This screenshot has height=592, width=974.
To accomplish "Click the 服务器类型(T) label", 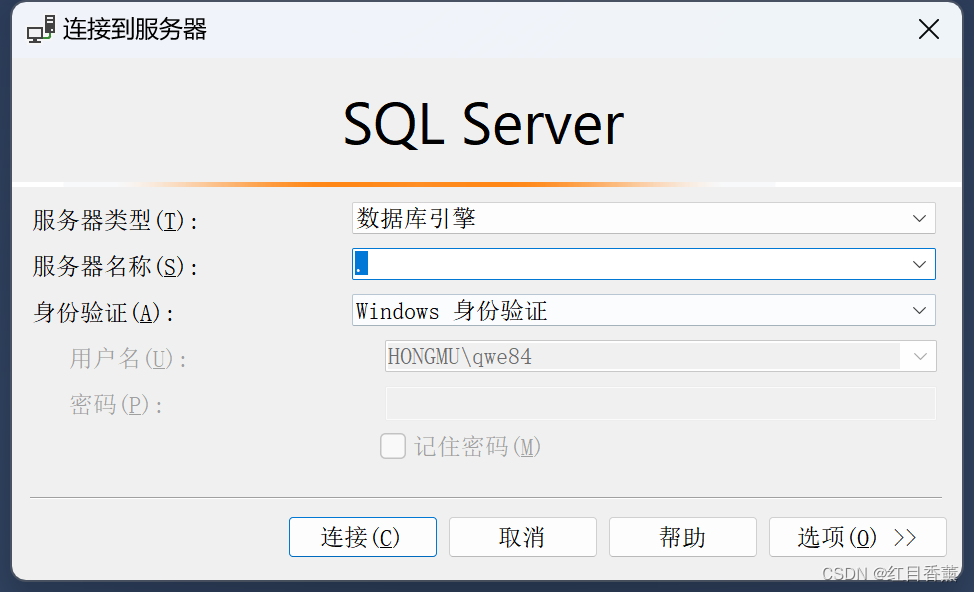I will click(116, 221).
